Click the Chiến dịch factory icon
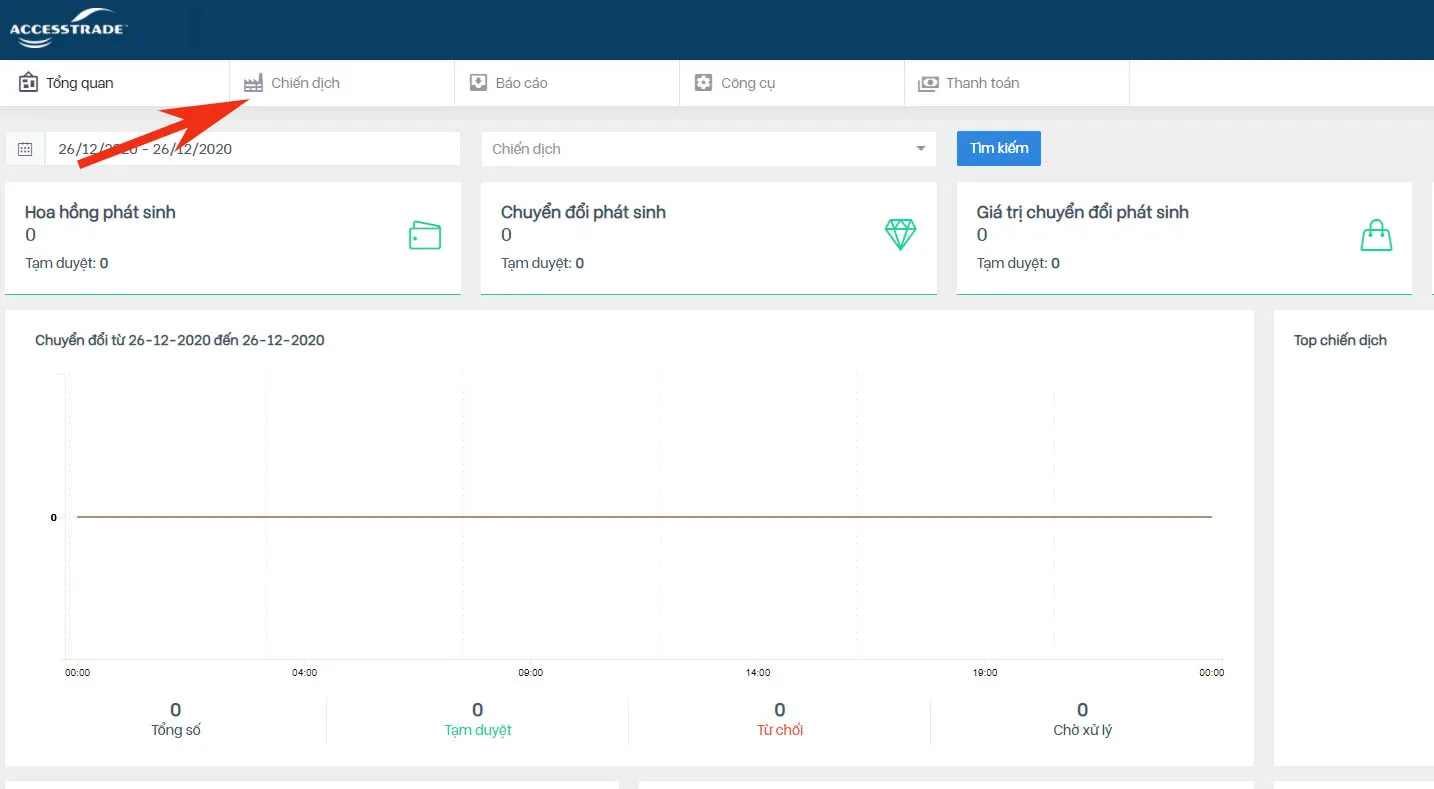Viewport: 1434px width, 789px height. click(x=253, y=83)
